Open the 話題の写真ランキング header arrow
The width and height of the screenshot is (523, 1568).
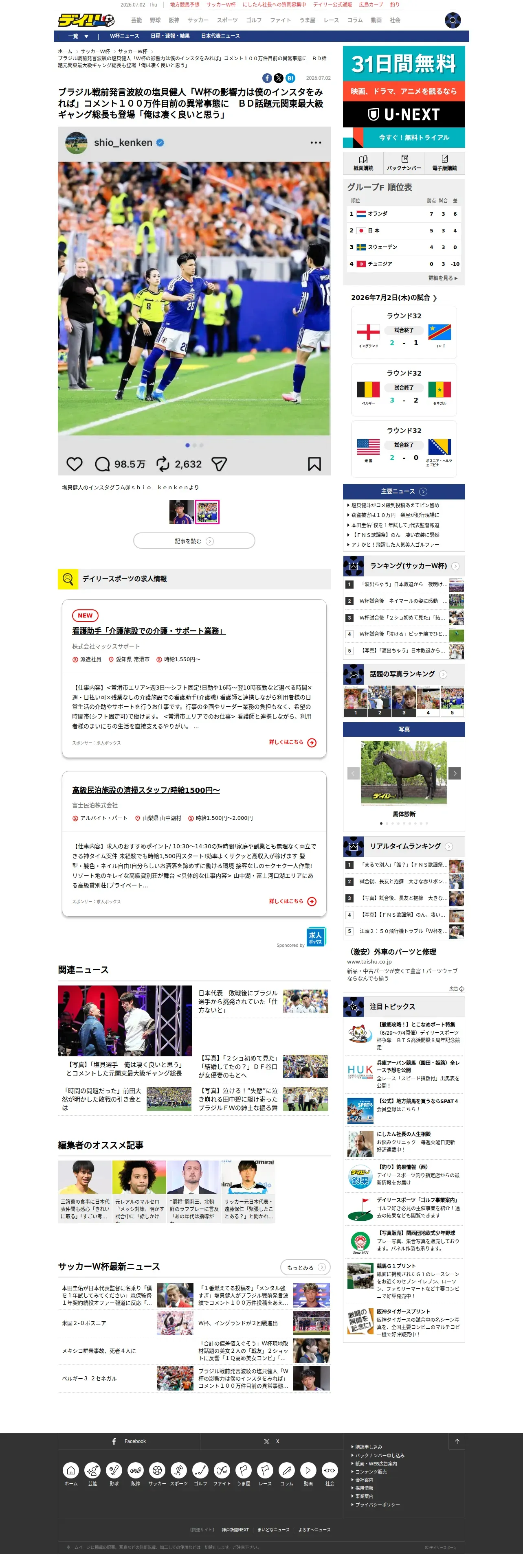click(x=443, y=675)
